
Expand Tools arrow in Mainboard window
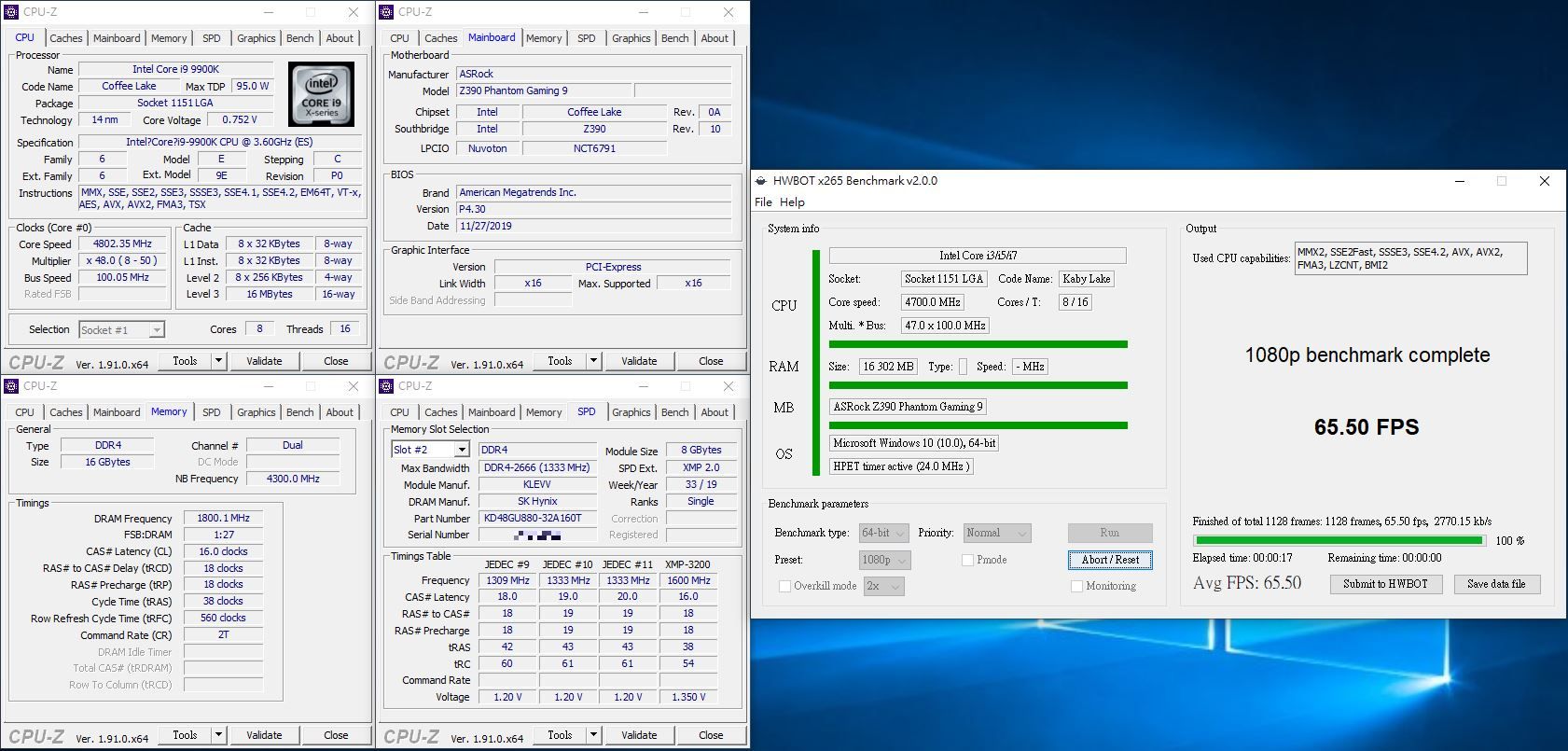click(593, 361)
